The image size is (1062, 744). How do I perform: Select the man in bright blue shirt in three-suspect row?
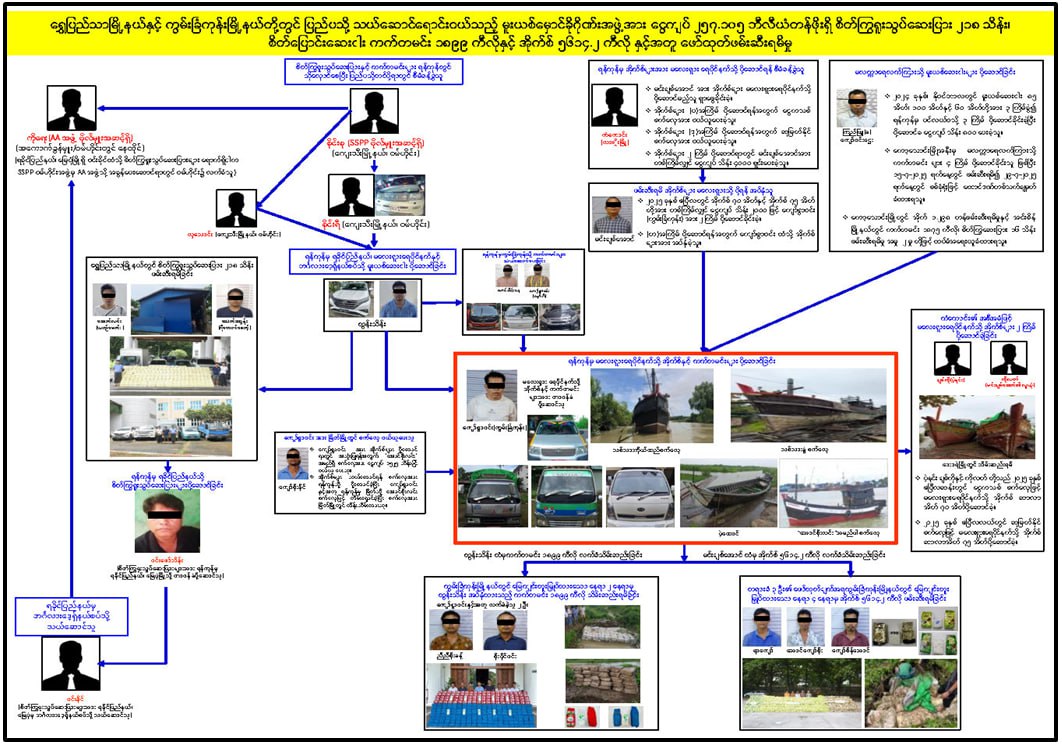762,627
